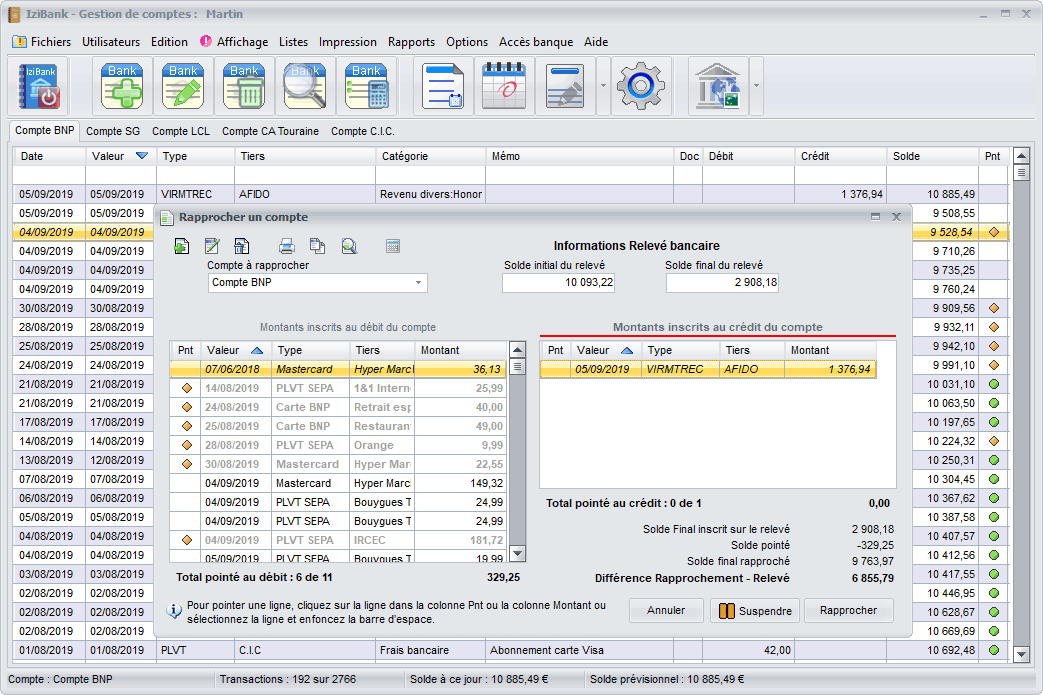Click the add transaction Bank plus icon

[123, 87]
